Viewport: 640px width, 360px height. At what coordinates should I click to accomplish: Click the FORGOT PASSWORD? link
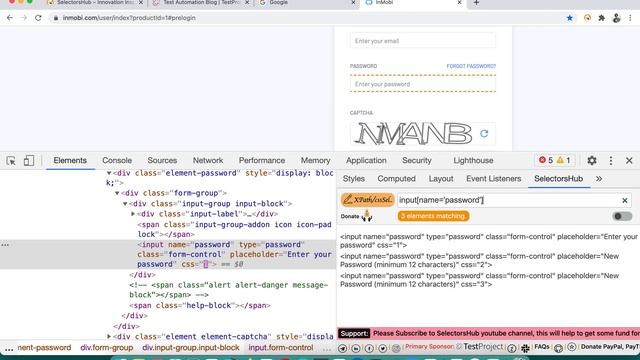click(471, 66)
